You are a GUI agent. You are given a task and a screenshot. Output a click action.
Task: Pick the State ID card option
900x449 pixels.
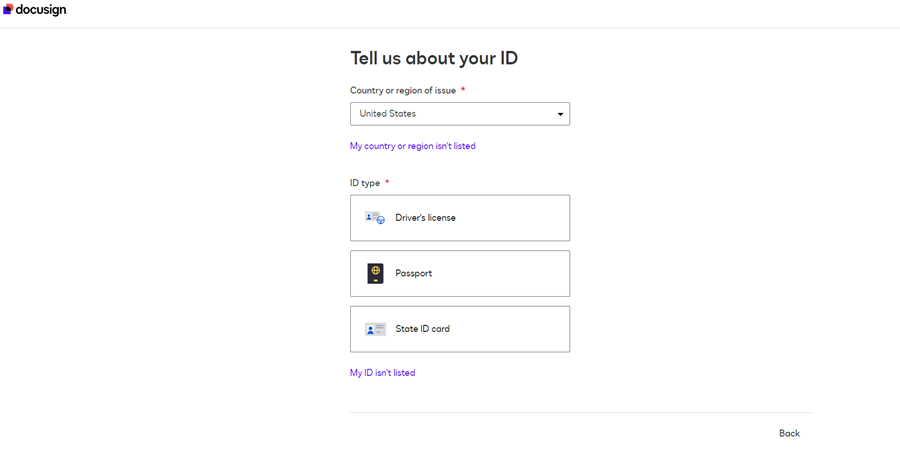(x=460, y=329)
